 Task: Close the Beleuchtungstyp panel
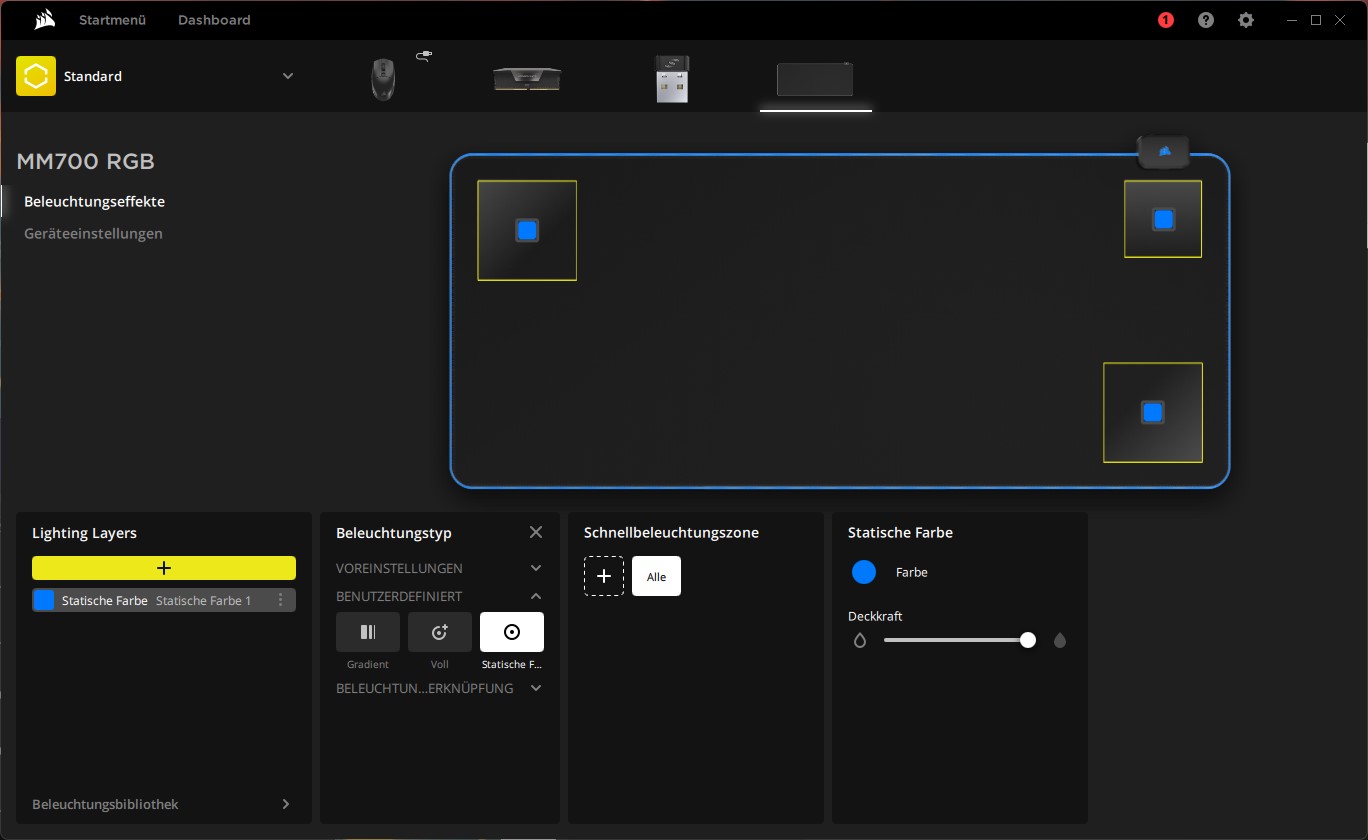pos(536,532)
